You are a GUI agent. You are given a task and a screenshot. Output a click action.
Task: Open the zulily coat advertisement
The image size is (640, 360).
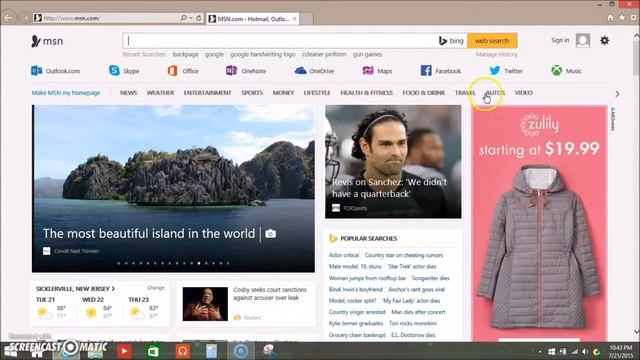pos(539,223)
